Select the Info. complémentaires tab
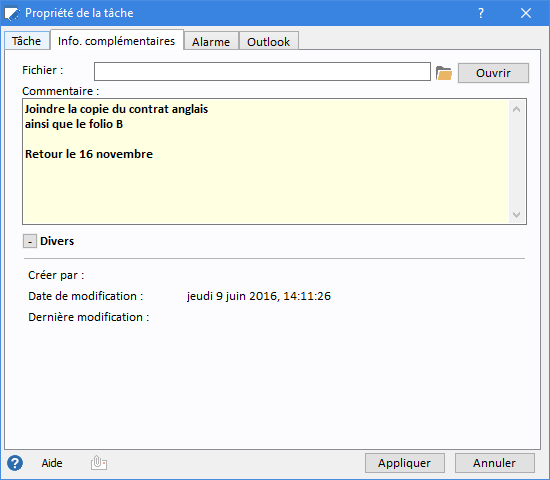The height and width of the screenshot is (480, 550). click(x=116, y=41)
